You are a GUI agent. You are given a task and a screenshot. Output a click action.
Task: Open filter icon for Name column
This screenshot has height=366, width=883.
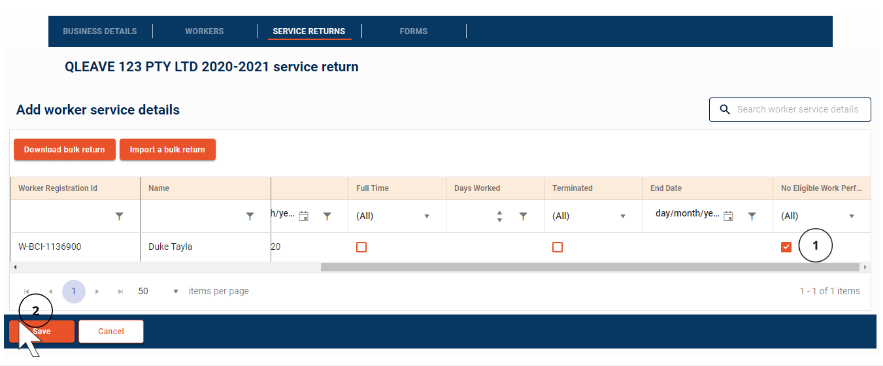tap(250, 216)
